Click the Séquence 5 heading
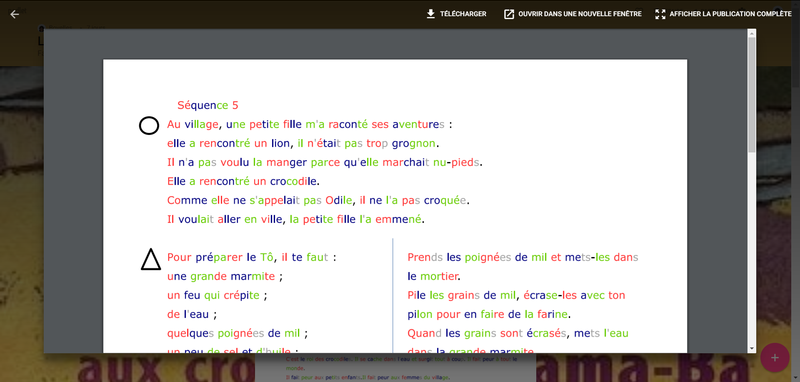This screenshot has height=382, width=800. (x=208, y=106)
